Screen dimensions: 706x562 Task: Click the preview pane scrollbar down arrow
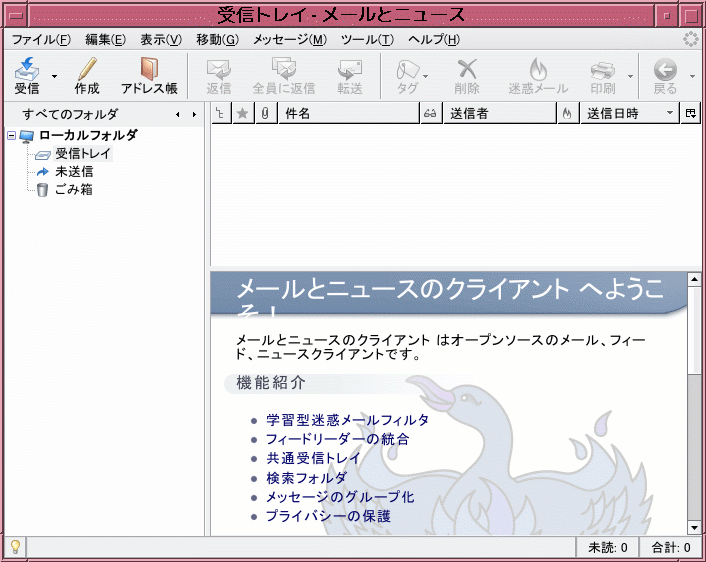tap(694, 528)
